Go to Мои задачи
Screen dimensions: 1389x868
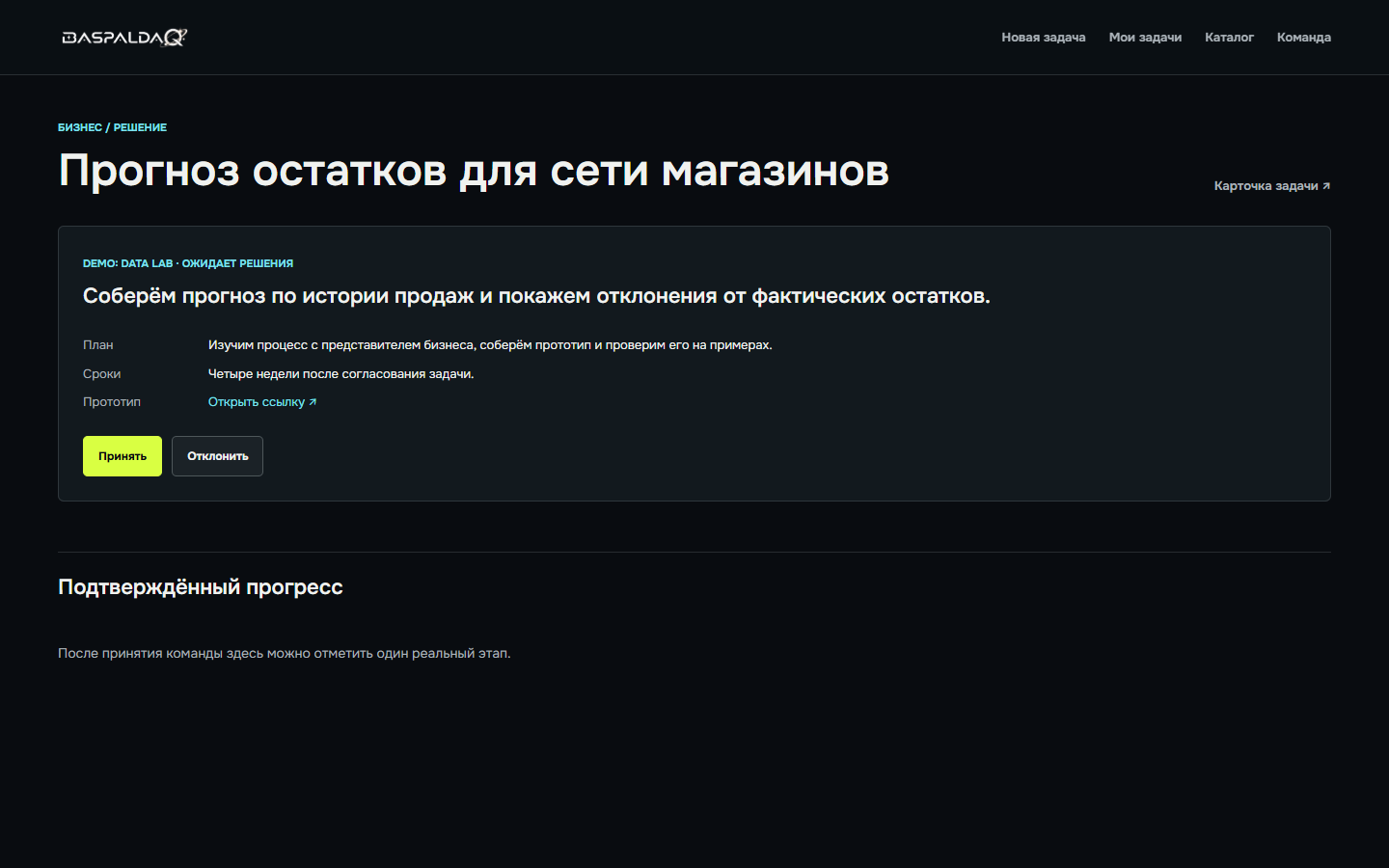point(1145,38)
